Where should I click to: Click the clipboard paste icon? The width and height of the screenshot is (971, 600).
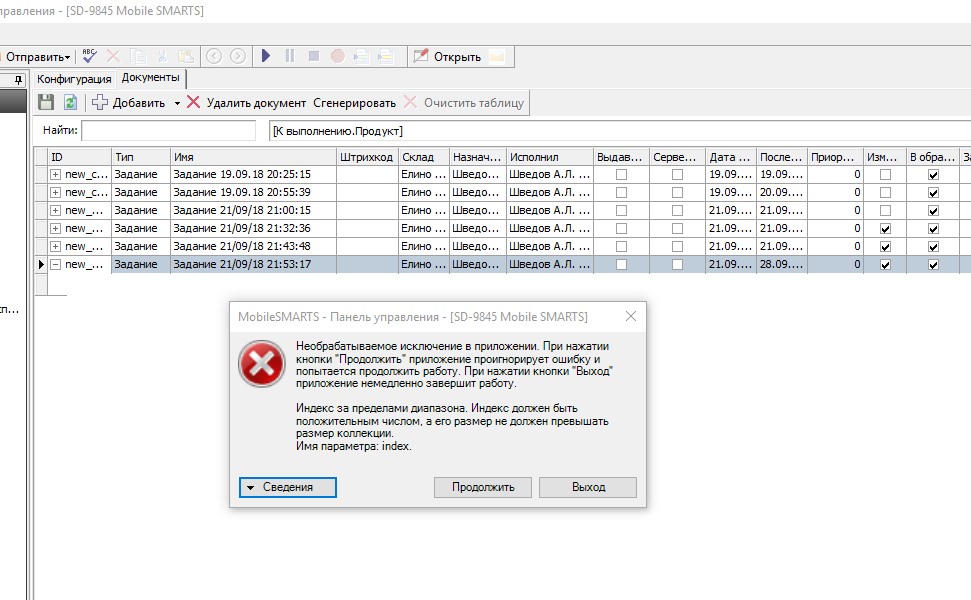(186, 56)
